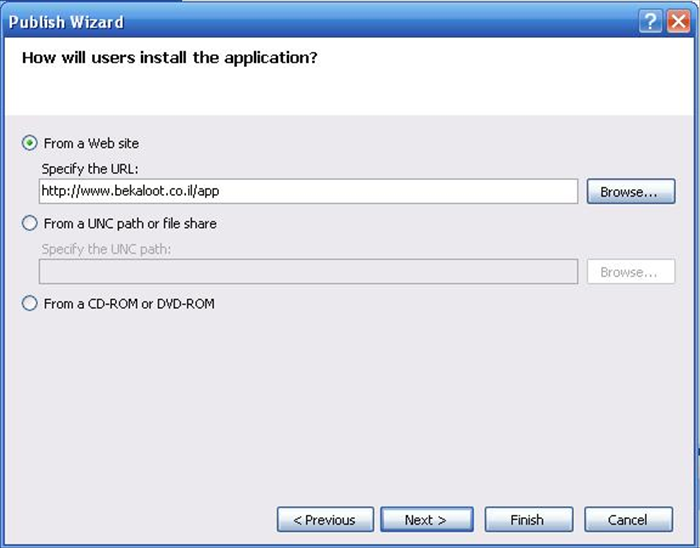Image resolution: width=700 pixels, height=548 pixels.
Task: Click the greyed 'Specify the UNC path:' caption
Action: pos(106,249)
